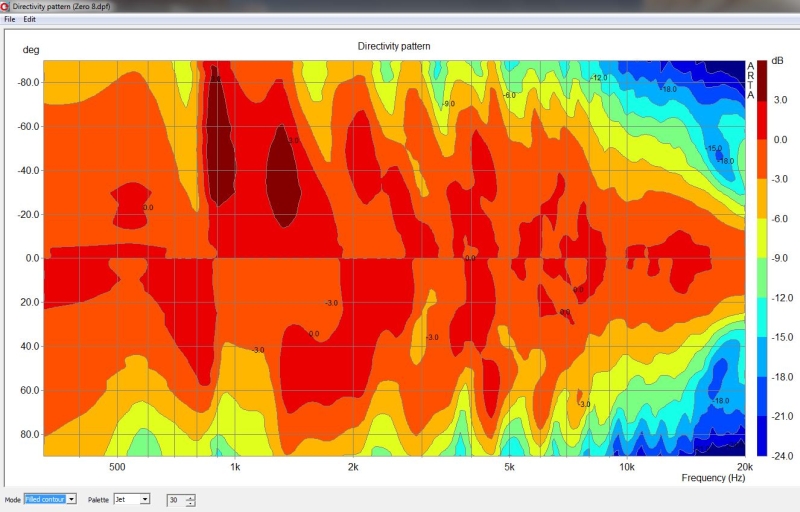800x512 pixels.
Task: Click the dB range field showing 30
Action: pyautogui.click(x=175, y=499)
